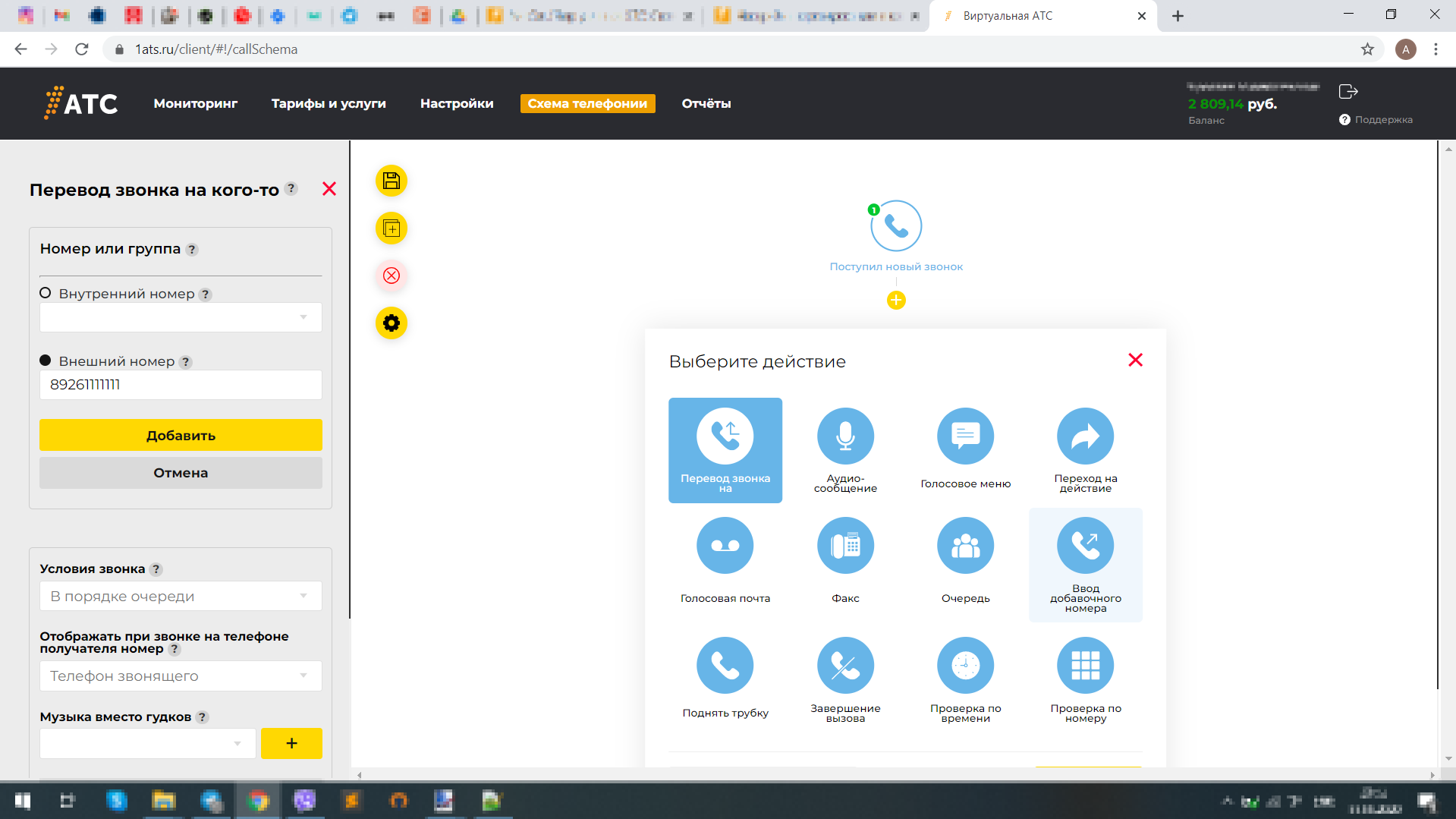Select the Внутренний номер radio button

coord(46,293)
